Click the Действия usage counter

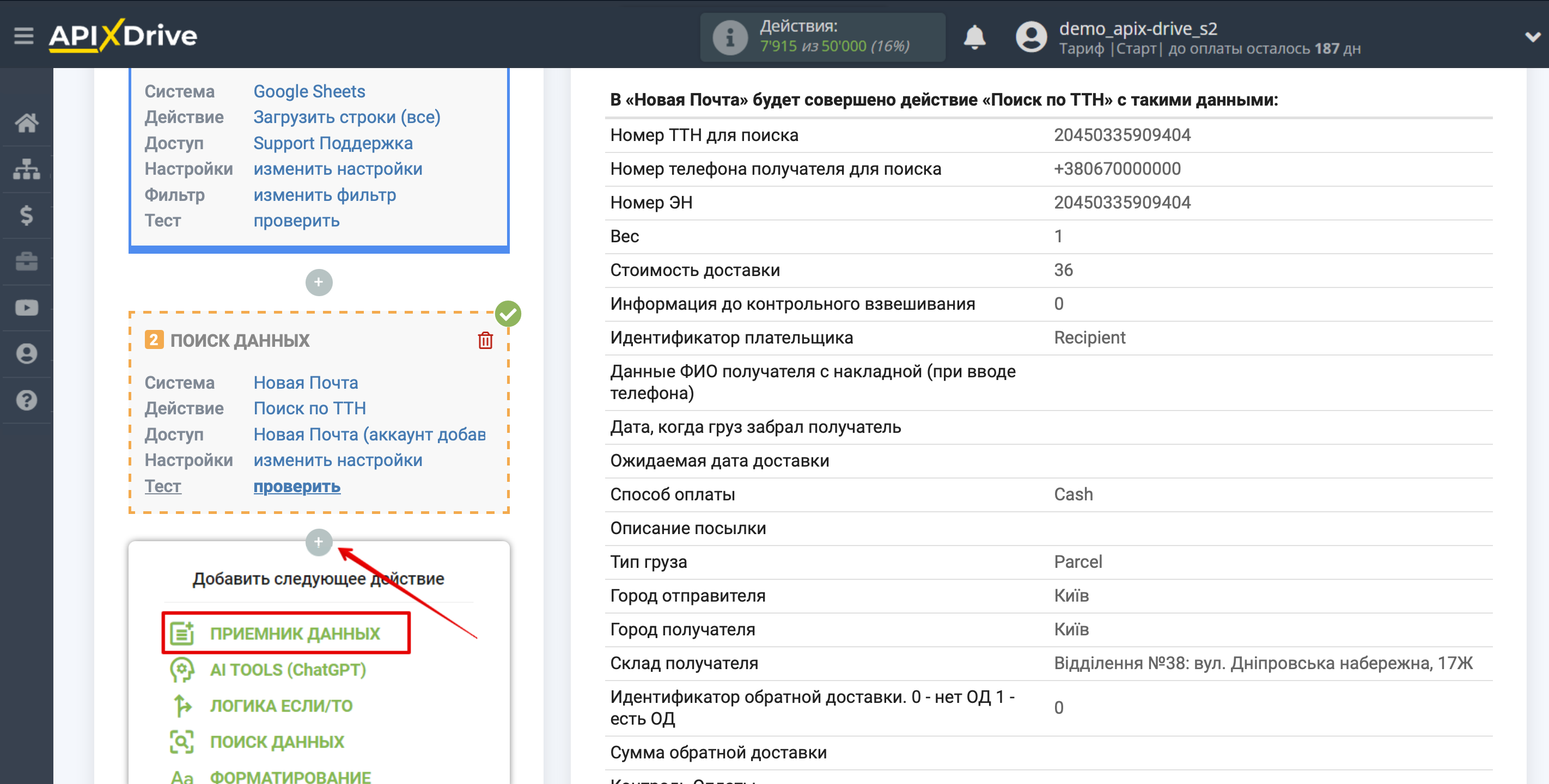pos(822,36)
